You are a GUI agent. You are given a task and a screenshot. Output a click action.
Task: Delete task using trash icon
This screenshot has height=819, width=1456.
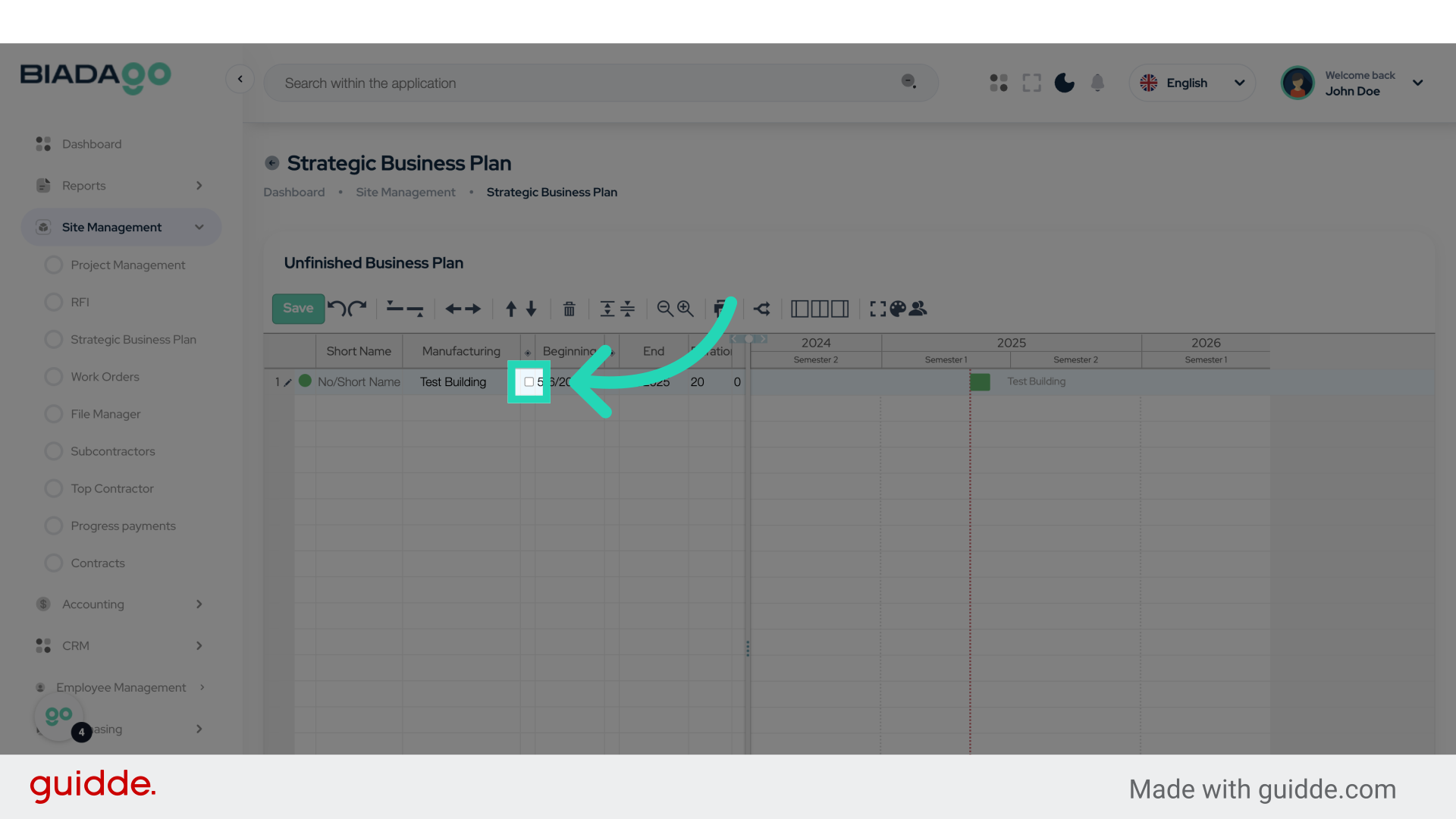[569, 309]
